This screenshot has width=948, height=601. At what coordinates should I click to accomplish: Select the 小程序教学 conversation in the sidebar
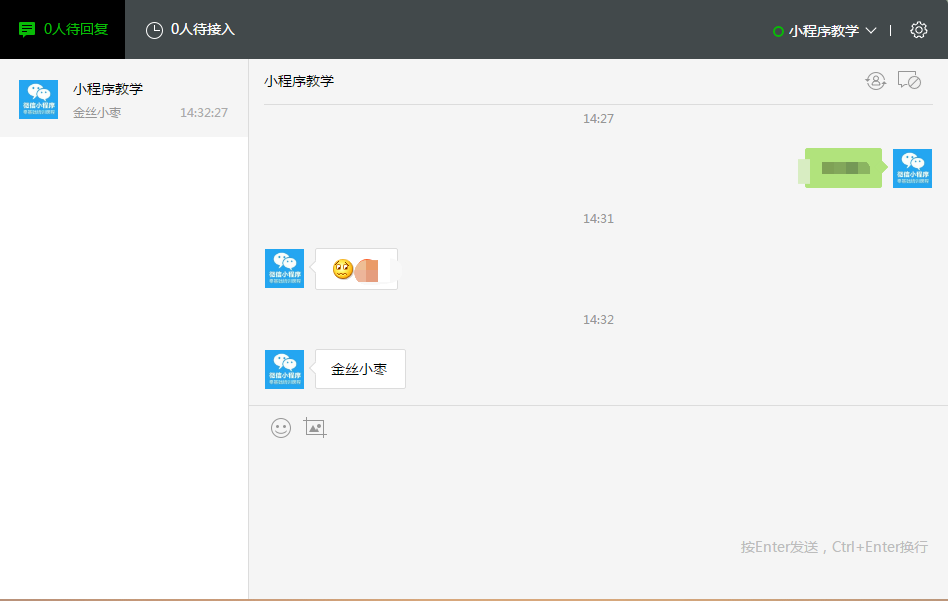coord(124,98)
